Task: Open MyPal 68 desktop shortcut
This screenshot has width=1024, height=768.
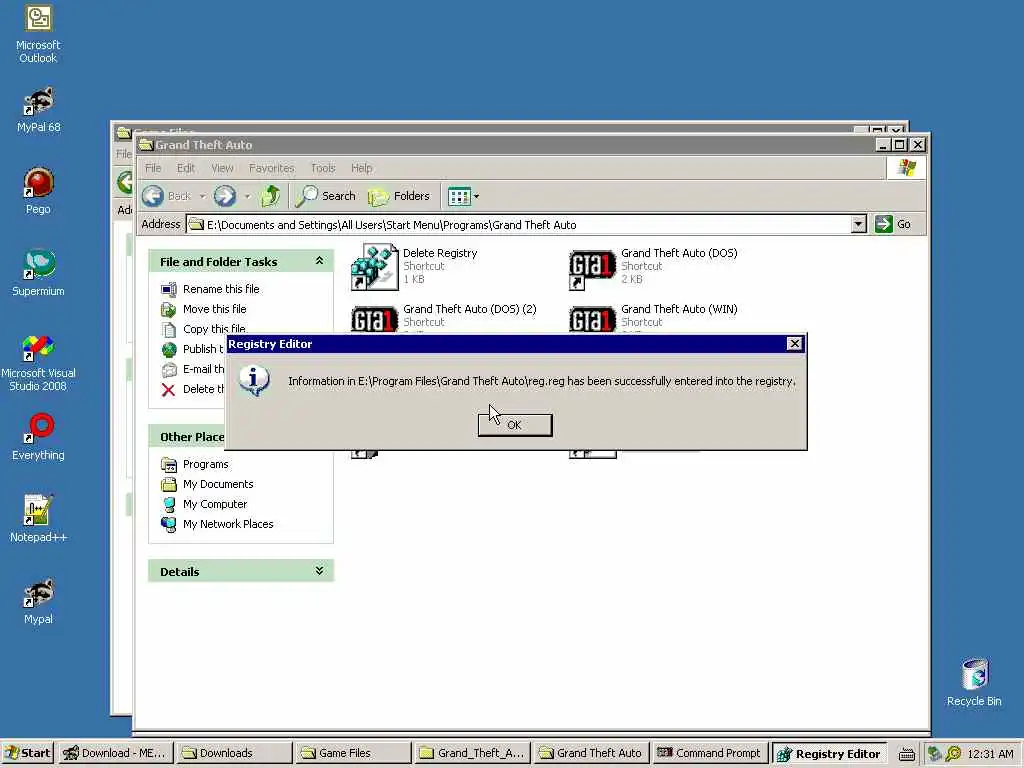Action: [38, 110]
